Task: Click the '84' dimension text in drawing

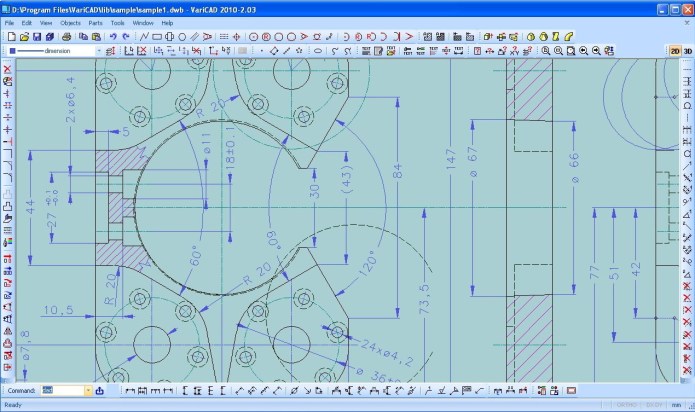Action: pyautogui.click(x=397, y=171)
